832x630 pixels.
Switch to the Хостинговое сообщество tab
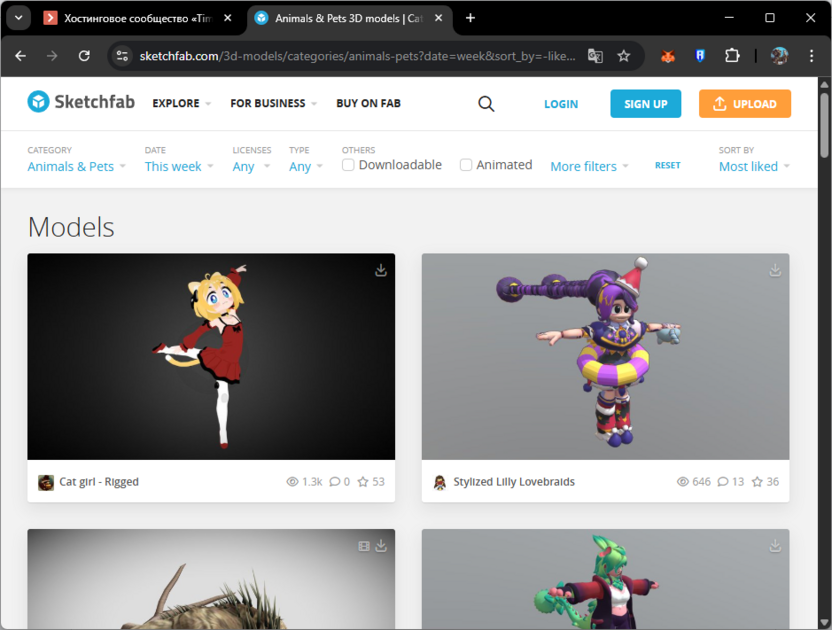(137, 19)
